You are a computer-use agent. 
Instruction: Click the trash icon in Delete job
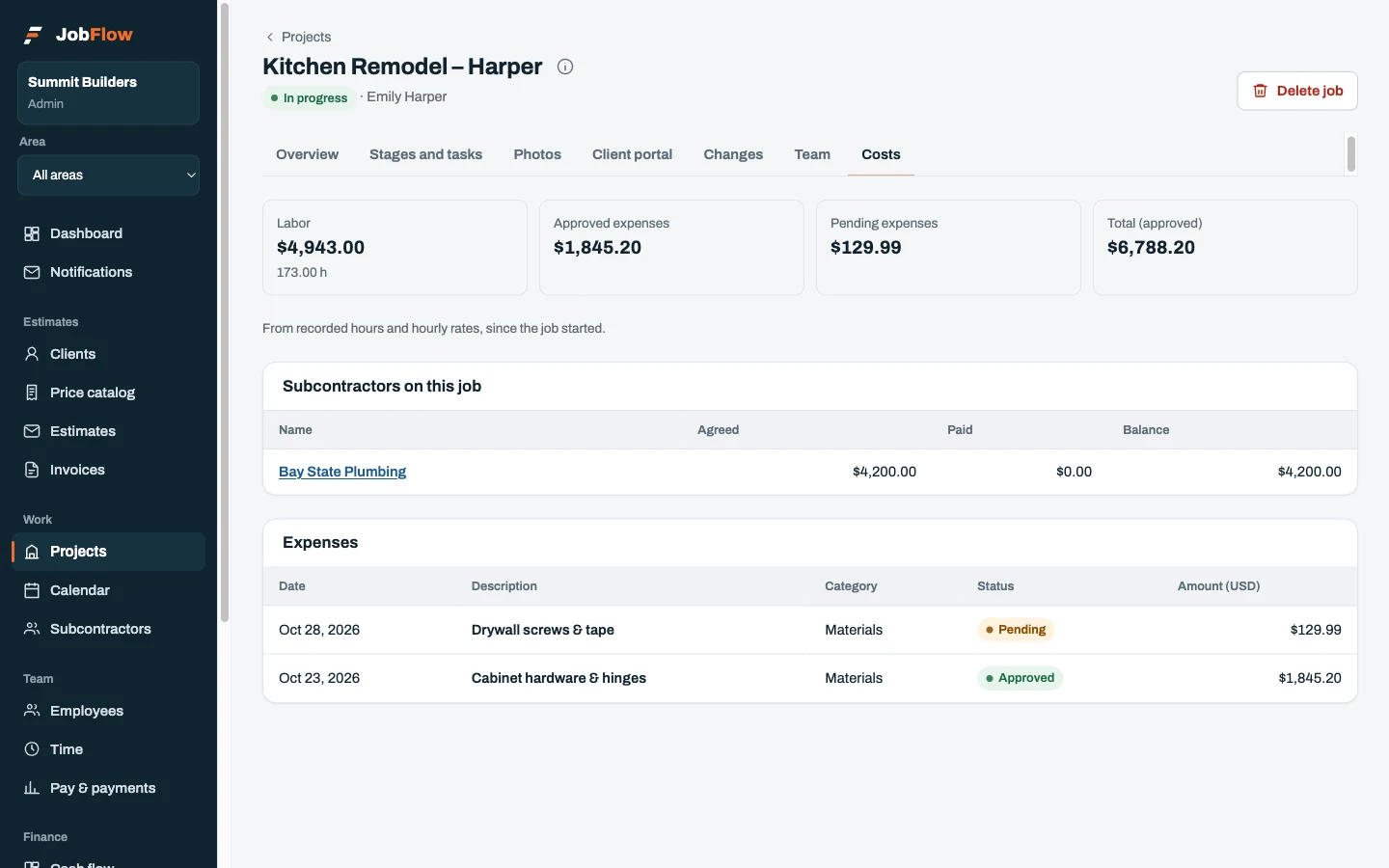point(1260,91)
